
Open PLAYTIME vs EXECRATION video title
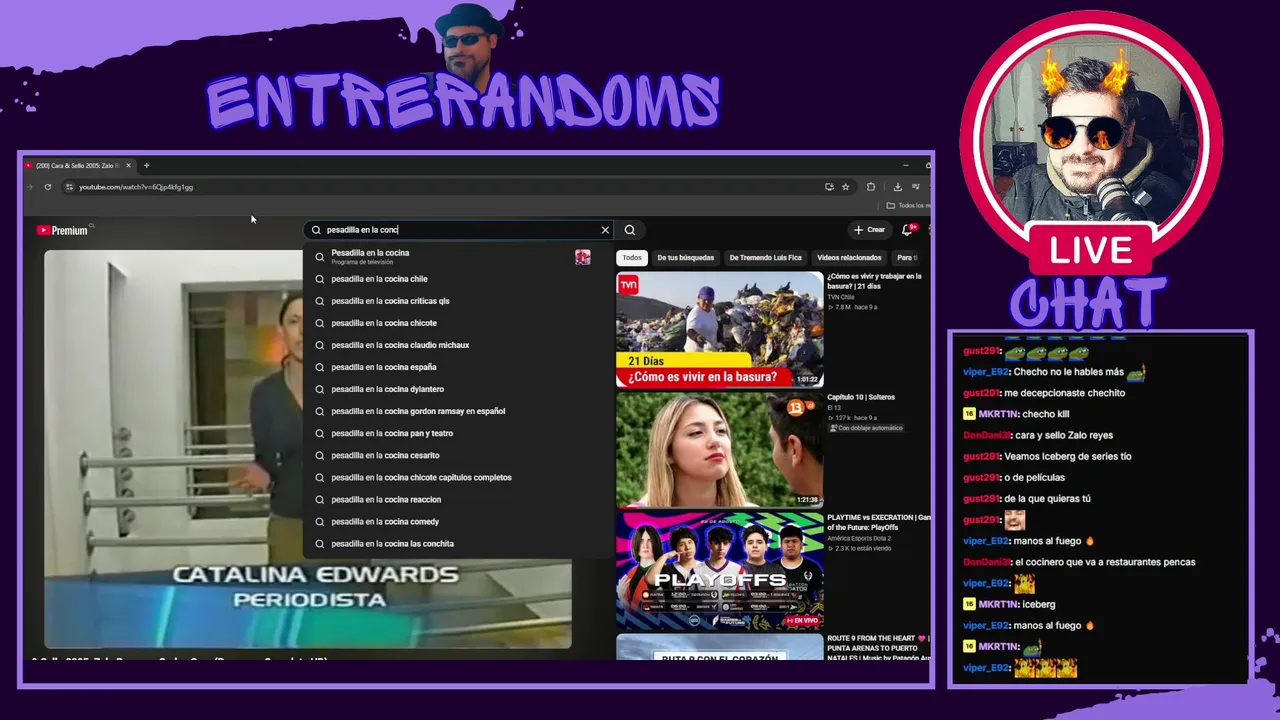pos(879,522)
